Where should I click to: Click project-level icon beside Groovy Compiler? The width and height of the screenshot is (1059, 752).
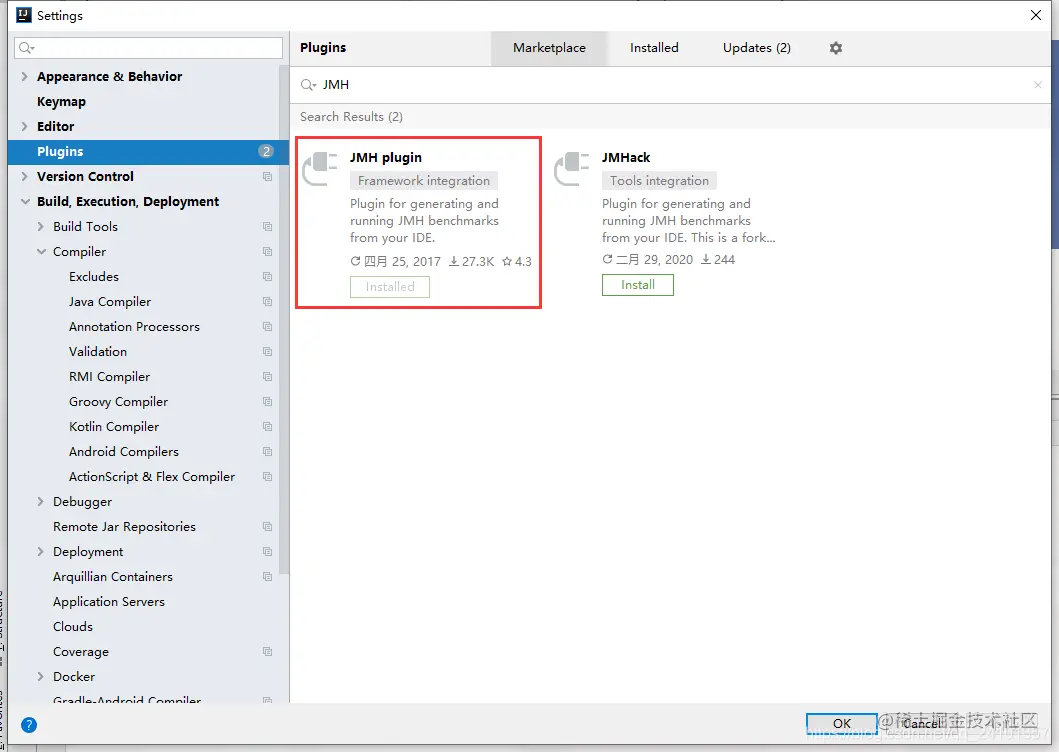(x=267, y=401)
